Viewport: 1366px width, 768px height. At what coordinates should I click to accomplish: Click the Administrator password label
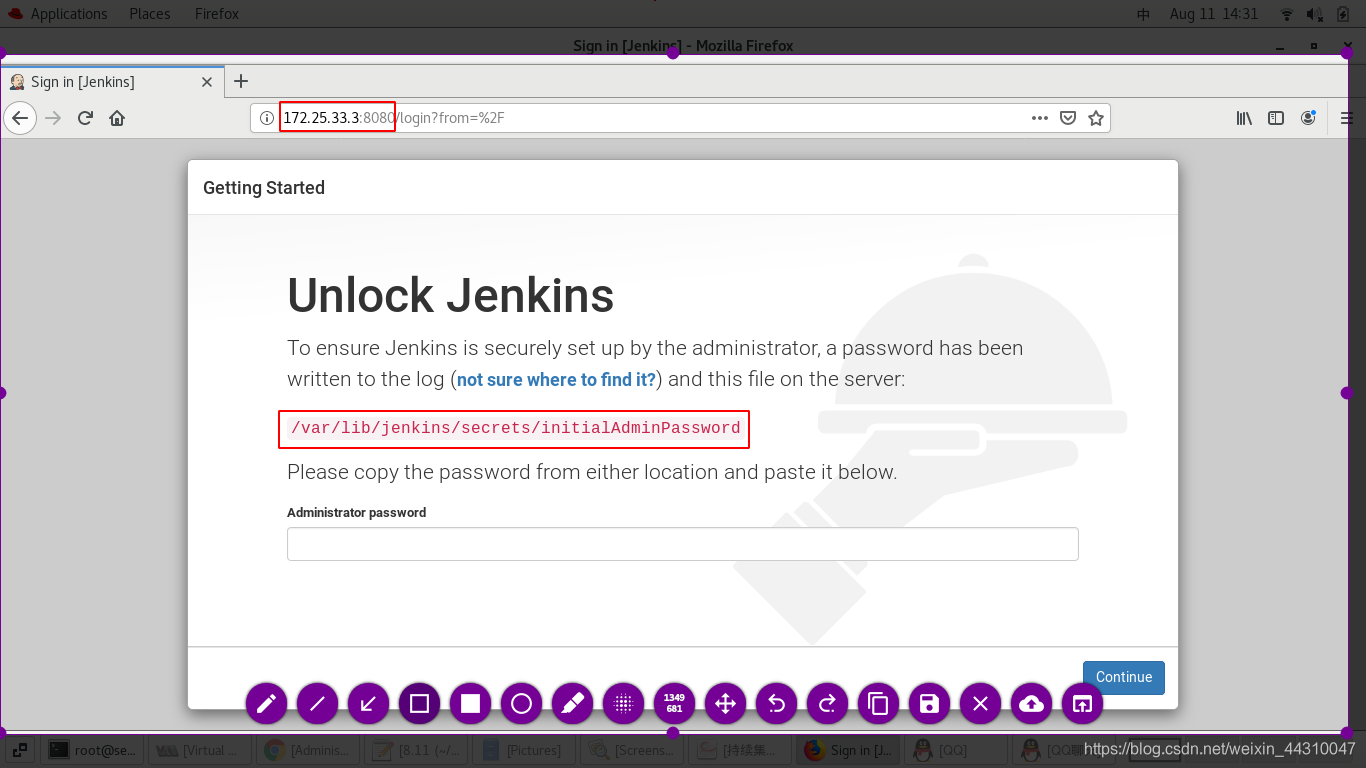click(356, 512)
